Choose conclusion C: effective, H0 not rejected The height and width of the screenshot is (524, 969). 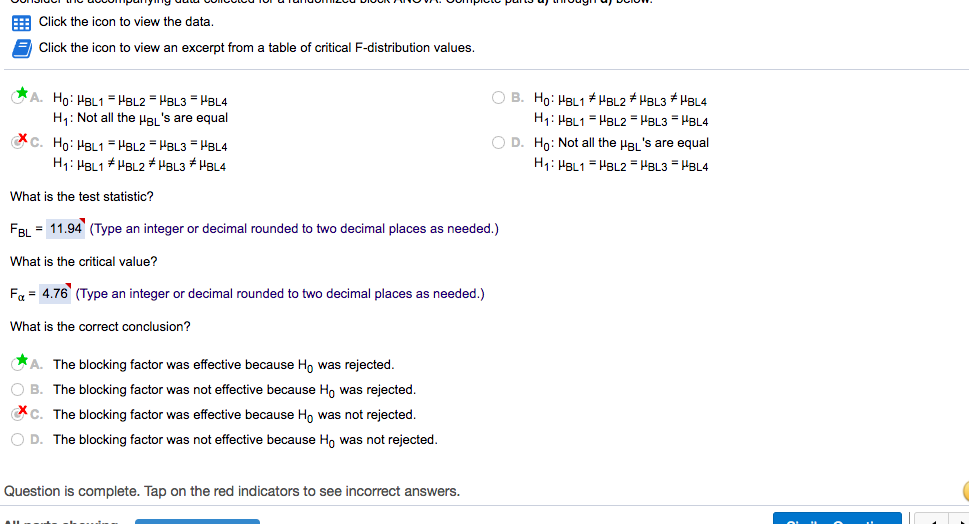click(x=19, y=414)
